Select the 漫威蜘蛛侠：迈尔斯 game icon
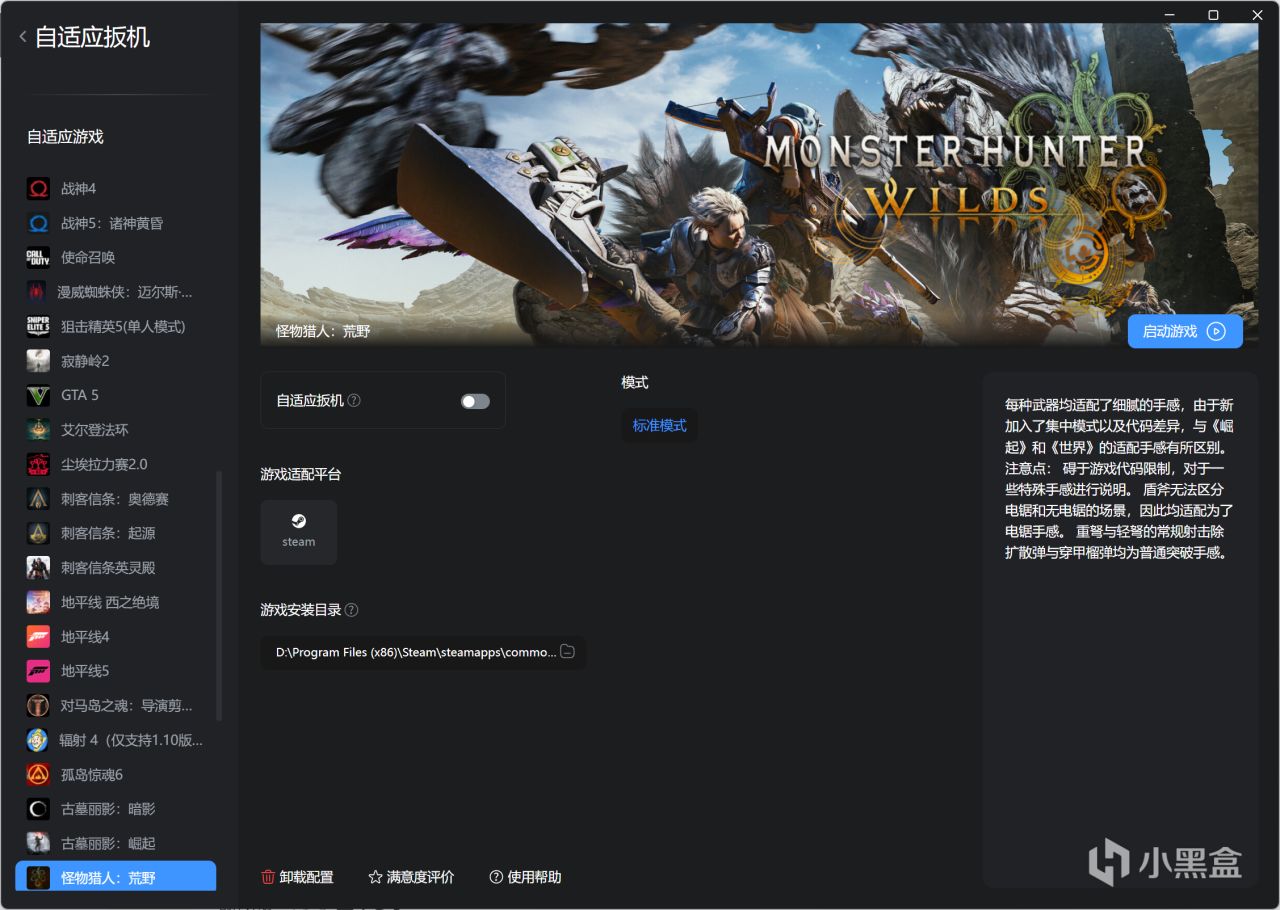This screenshot has height=910, width=1280. pos(38,292)
